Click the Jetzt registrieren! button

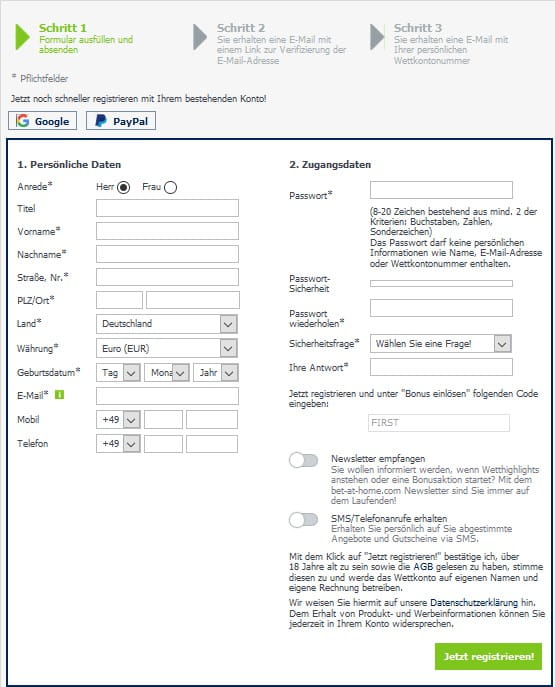click(488, 656)
